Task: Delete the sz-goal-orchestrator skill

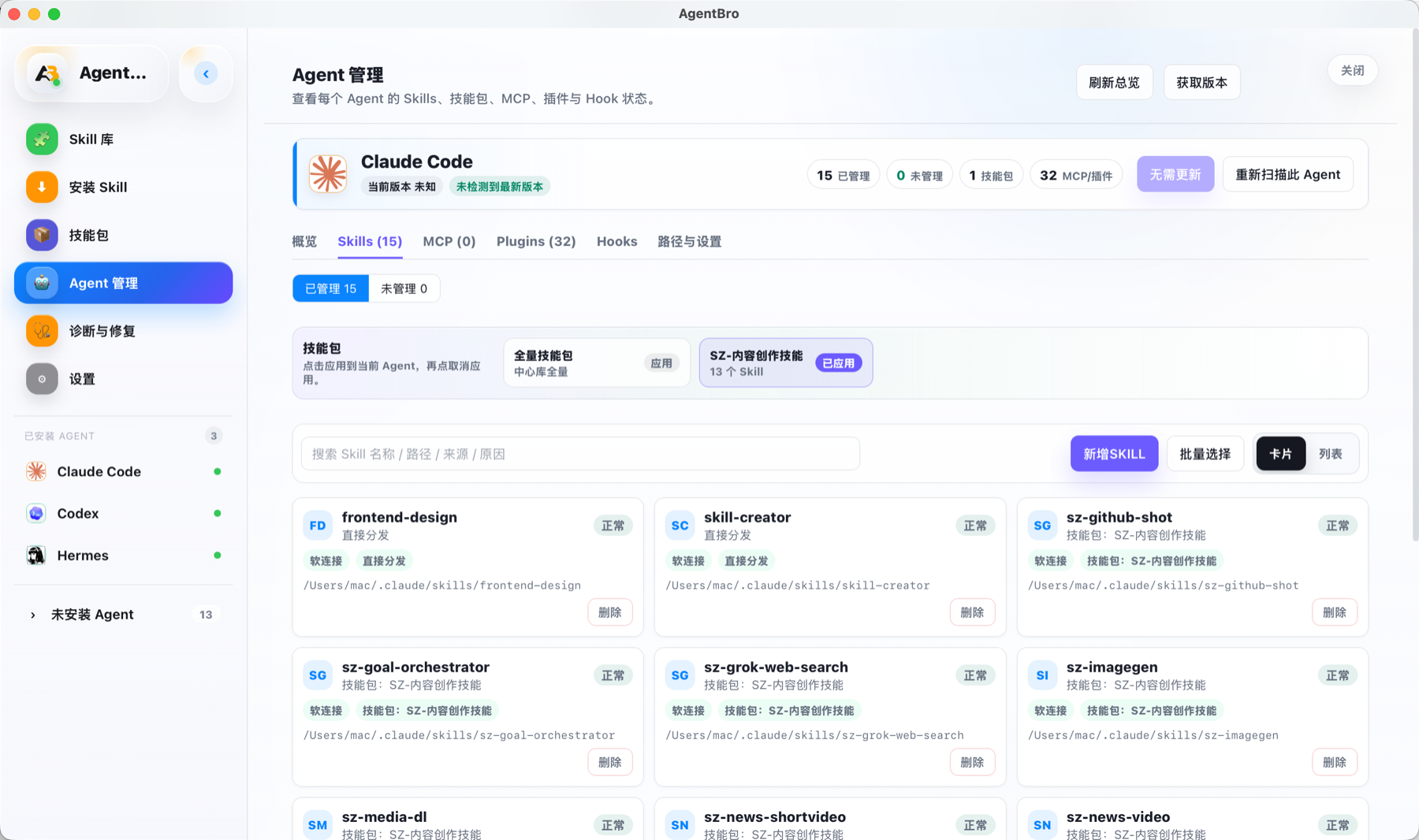Action: pos(609,762)
